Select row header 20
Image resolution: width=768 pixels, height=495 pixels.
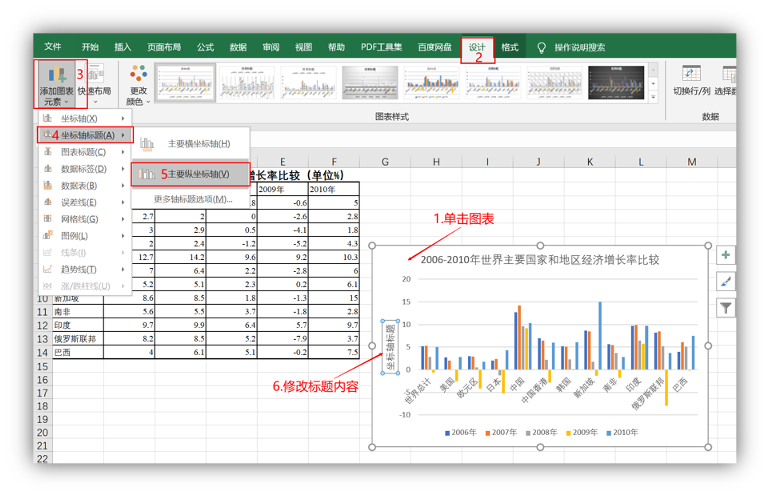click(x=43, y=432)
